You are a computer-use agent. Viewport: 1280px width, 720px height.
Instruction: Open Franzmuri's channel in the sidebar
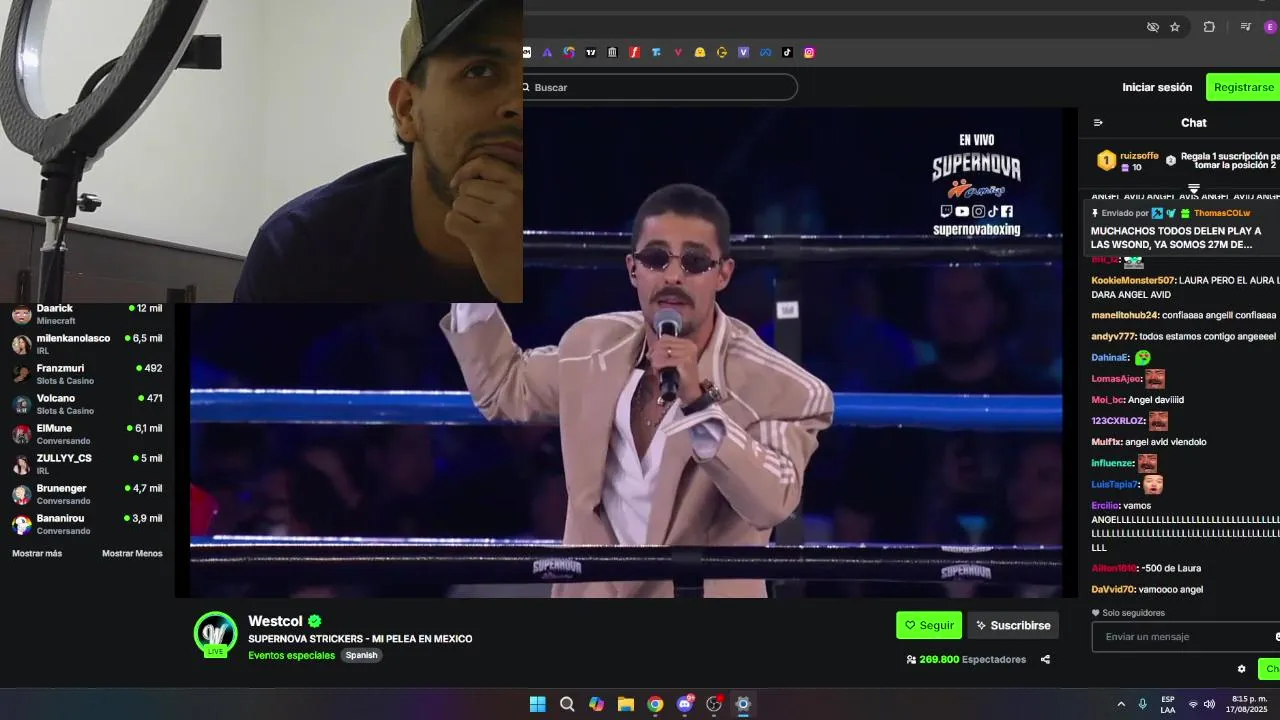pos(87,374)
